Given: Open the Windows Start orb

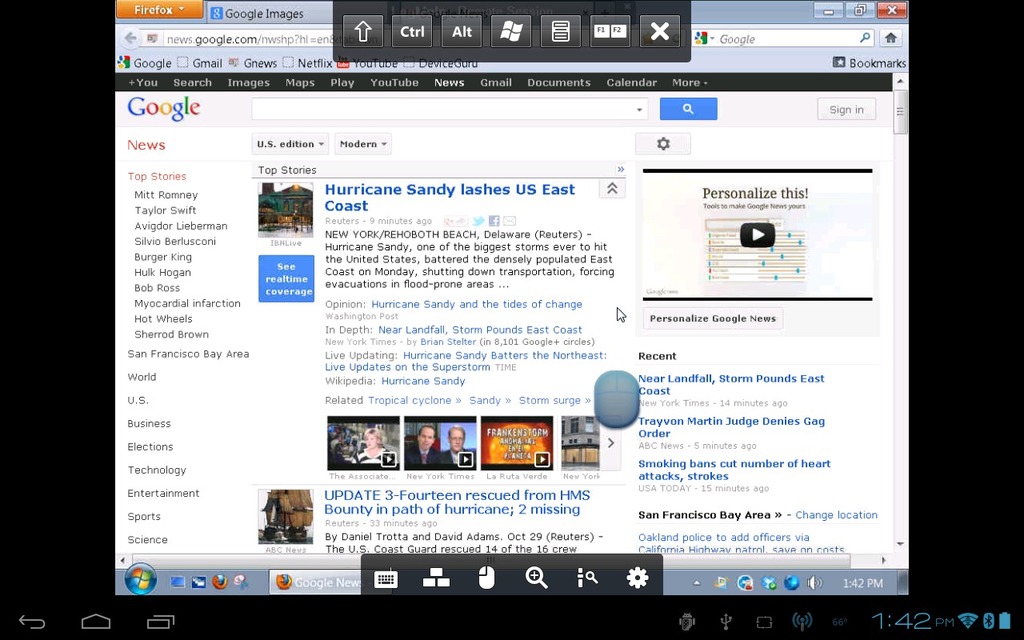Looking at the screenshot, I should tap(140, 580).
